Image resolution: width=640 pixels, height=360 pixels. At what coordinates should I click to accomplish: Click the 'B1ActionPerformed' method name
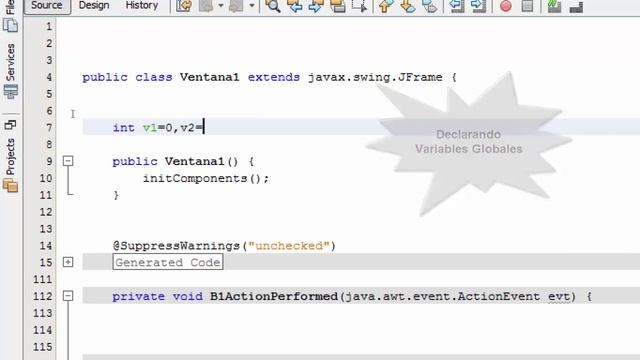pyautogui.click(x=274, y=296)
